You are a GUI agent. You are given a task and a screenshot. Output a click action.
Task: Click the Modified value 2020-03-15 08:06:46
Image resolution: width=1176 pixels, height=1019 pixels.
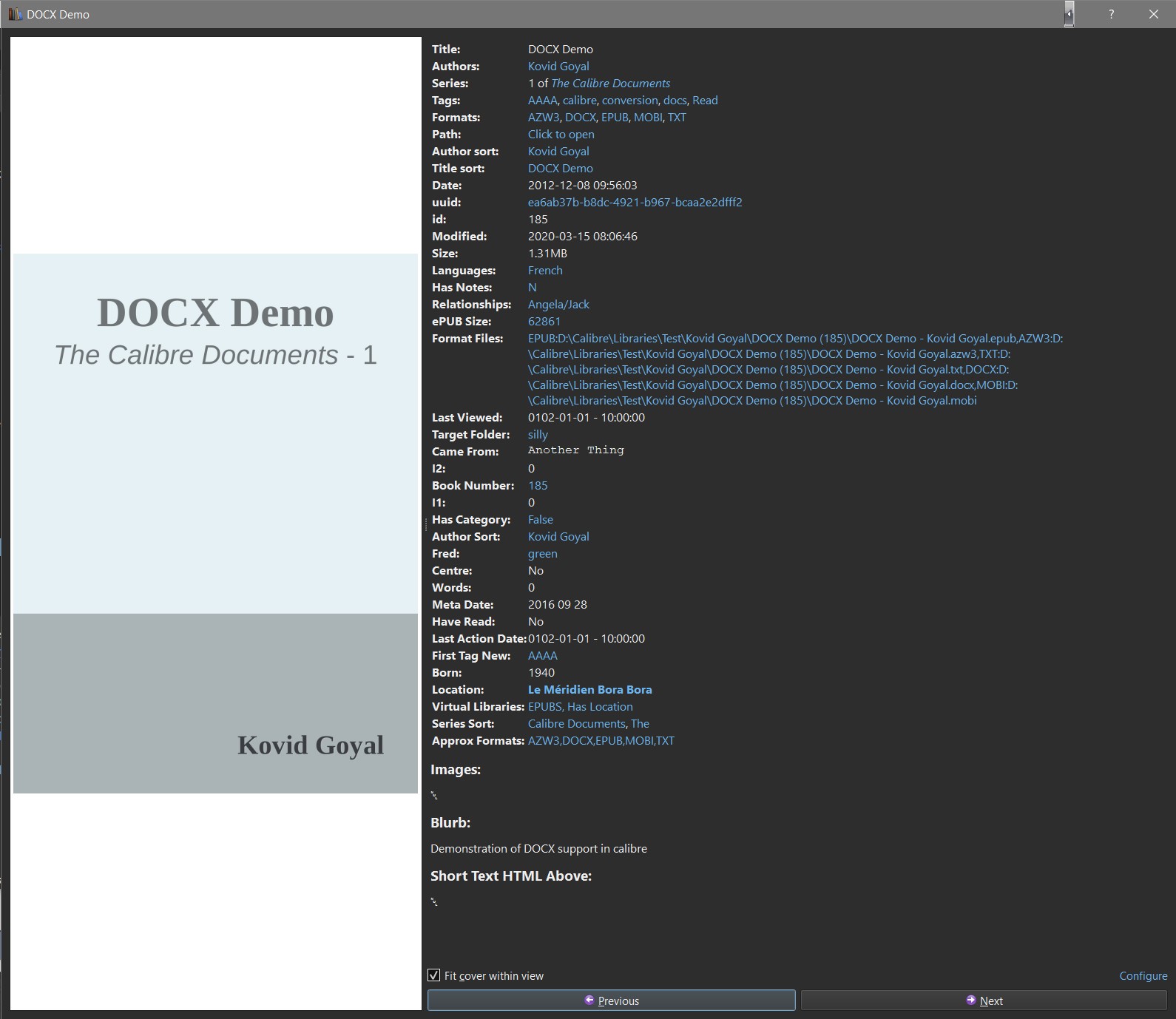[583, 237]
